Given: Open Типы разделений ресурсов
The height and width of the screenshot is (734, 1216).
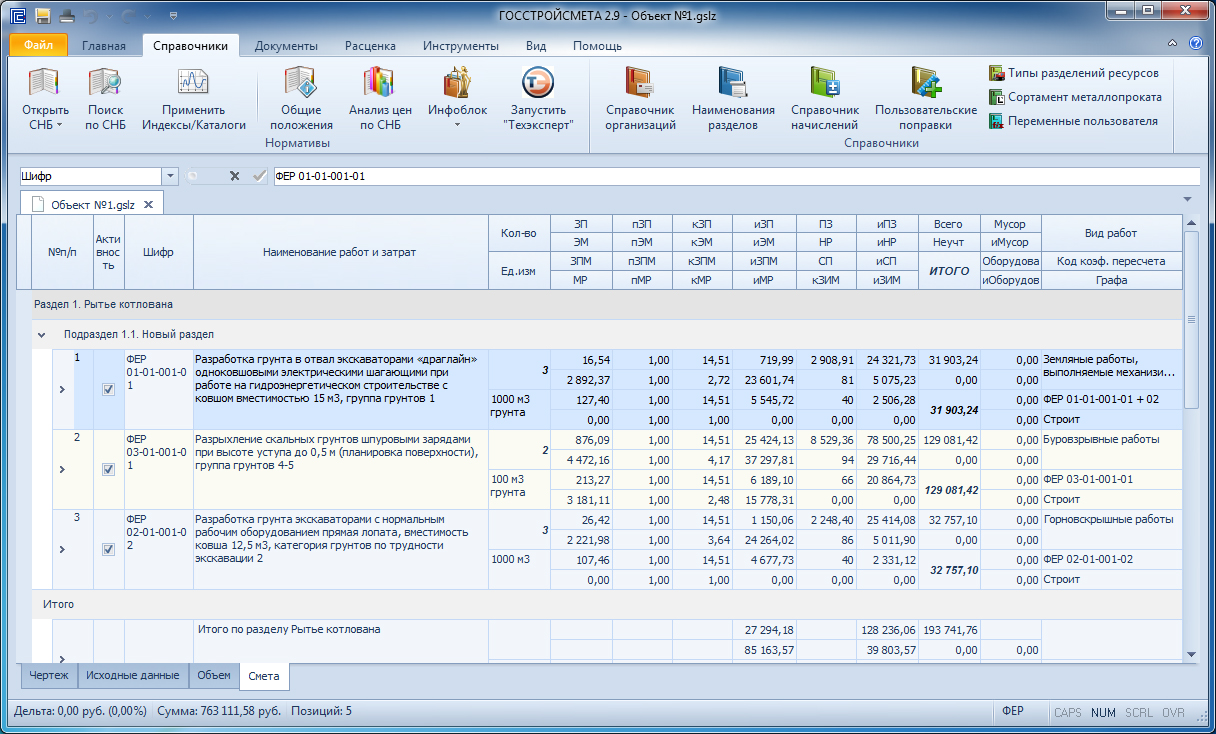Looking at the screenshot, I should click(x=1074, y=73).
